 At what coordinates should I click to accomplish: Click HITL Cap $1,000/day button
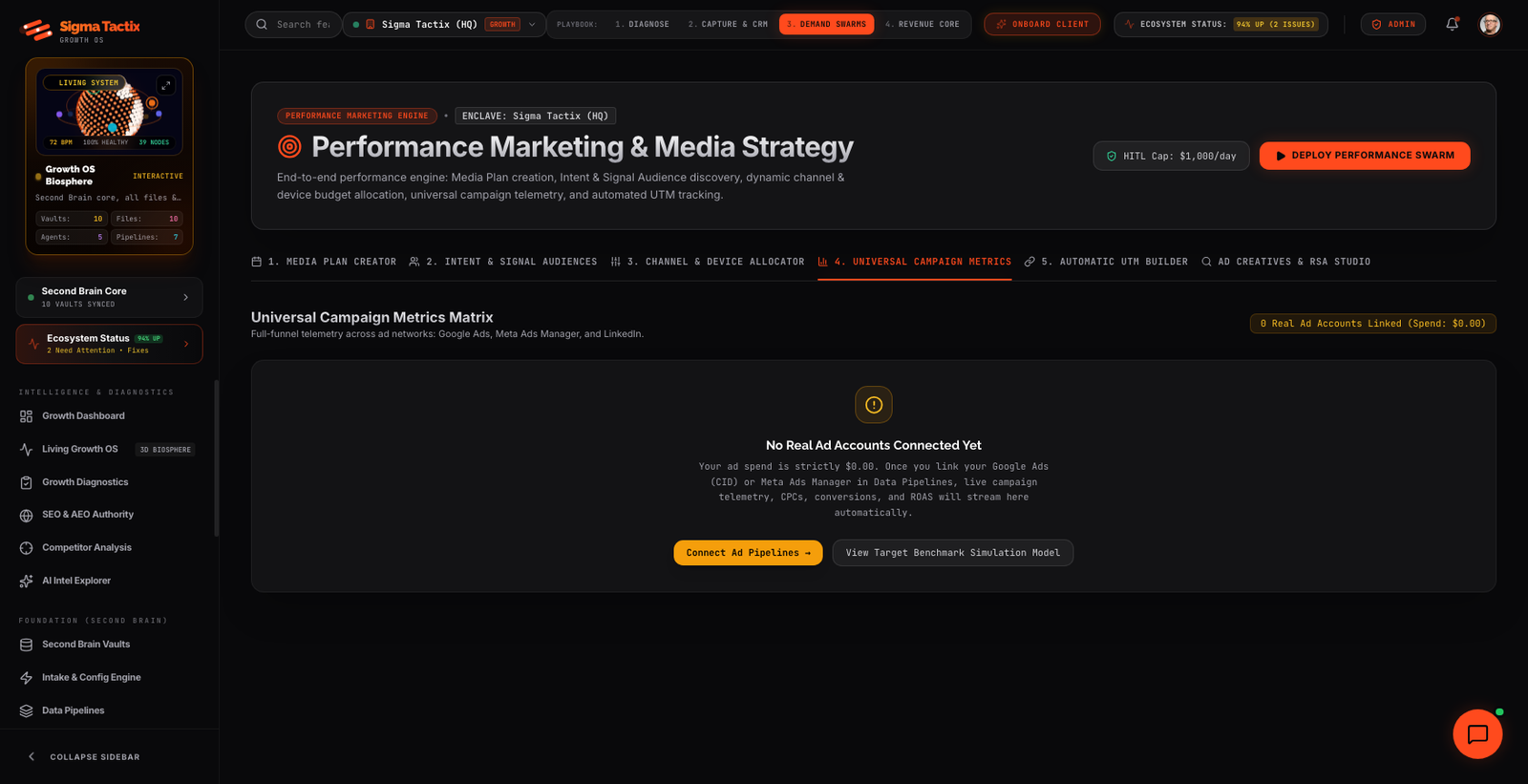[1171, 156]
